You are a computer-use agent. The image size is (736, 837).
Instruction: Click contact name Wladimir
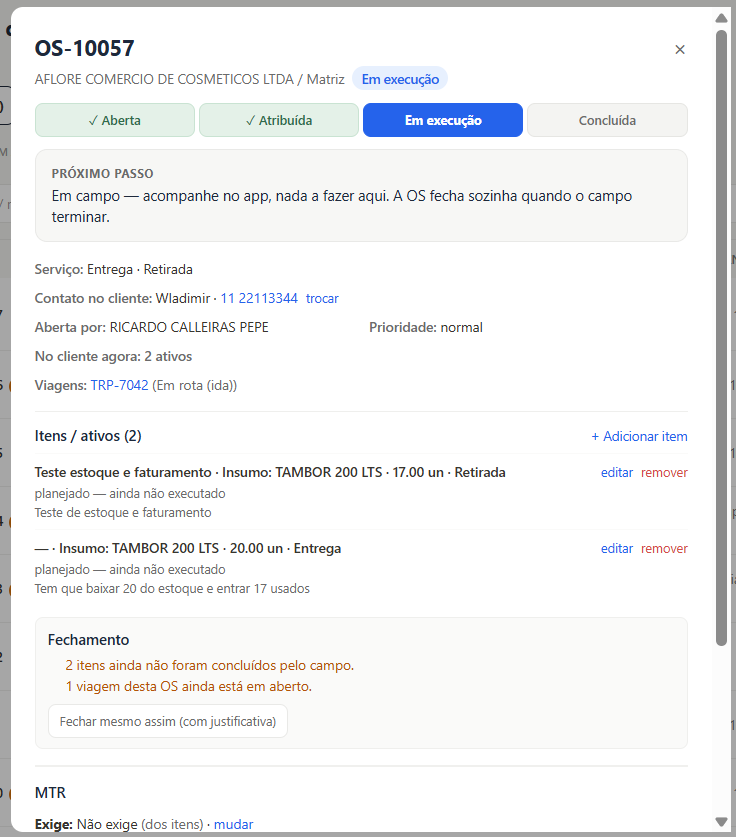[183, 298]
